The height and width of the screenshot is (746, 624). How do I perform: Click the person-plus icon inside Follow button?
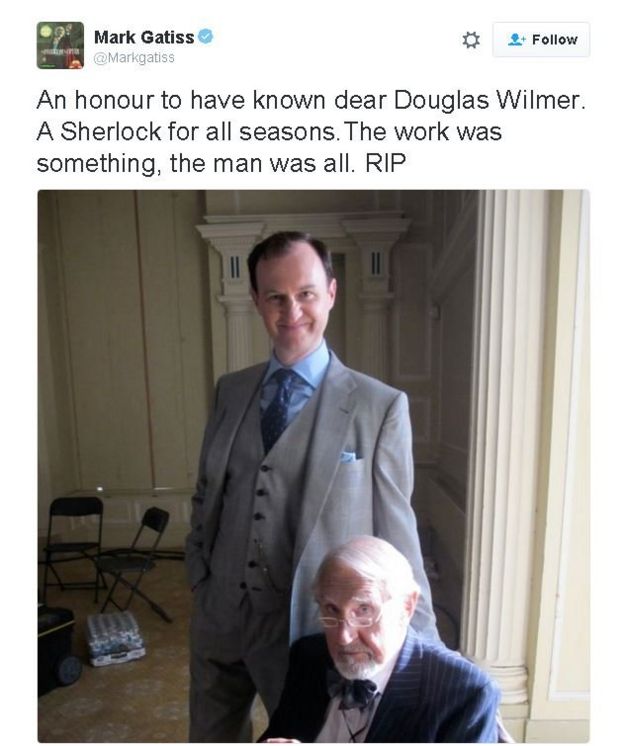coord(515,39)
